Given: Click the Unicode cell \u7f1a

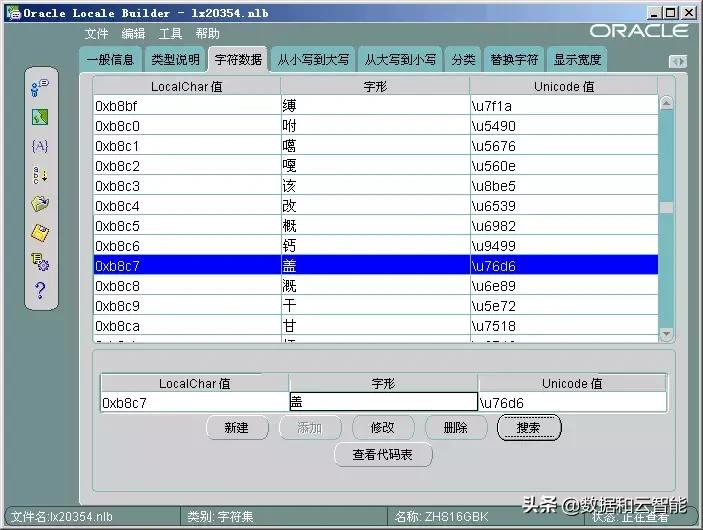Looking at the screenshot, I should [564, 105].
